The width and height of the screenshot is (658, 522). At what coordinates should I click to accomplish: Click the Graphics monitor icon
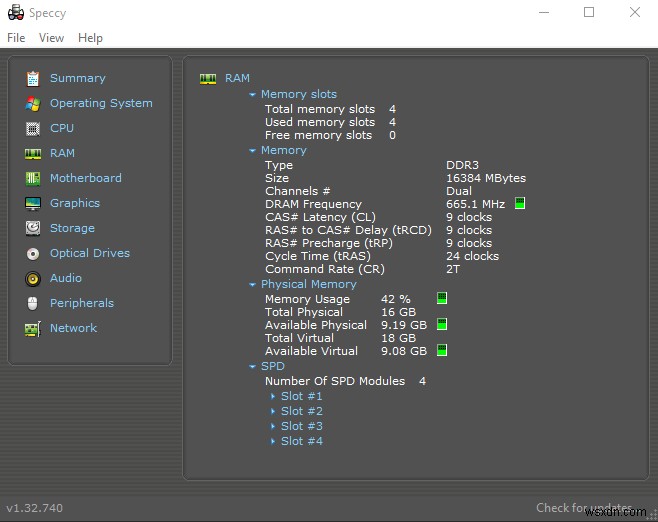[33, 204]
